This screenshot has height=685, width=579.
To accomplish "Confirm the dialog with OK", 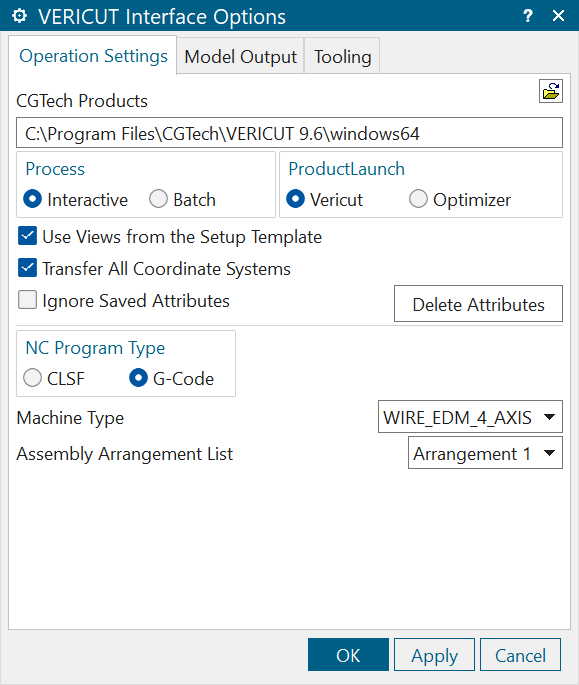I will coord(348,655).
